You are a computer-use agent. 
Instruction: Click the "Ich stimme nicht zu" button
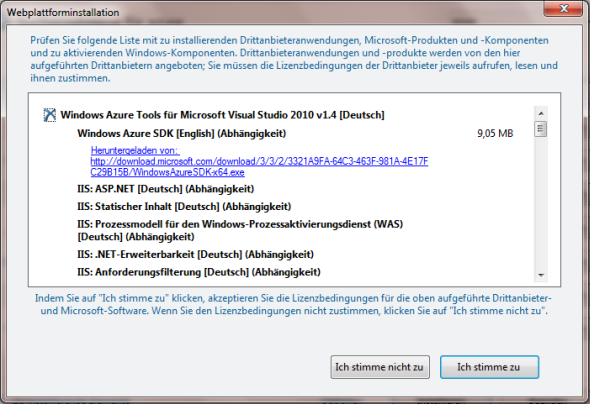pos(380,367)
